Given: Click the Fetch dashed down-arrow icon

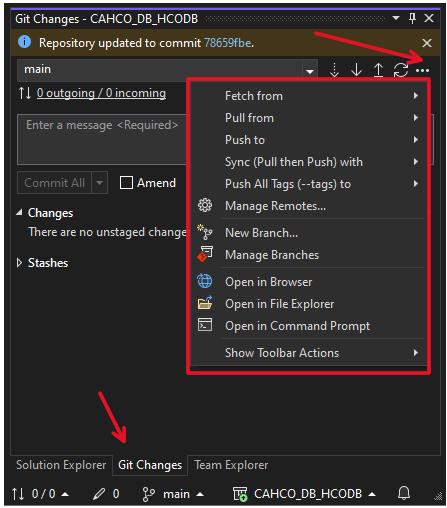Looking at the screenshot, I should [x=334, y=70].
